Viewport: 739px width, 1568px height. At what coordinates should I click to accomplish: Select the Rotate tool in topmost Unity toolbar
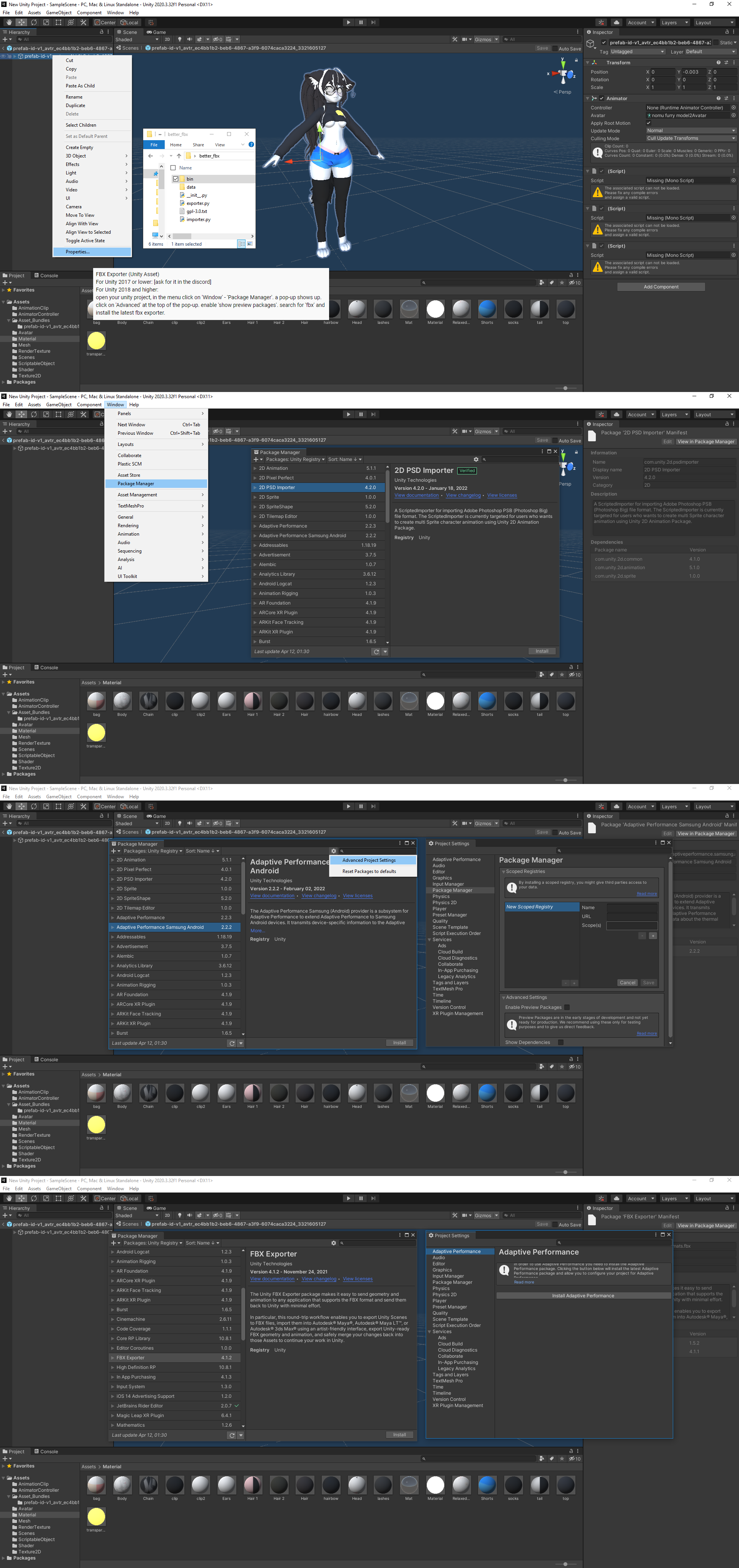coord(33,22)
